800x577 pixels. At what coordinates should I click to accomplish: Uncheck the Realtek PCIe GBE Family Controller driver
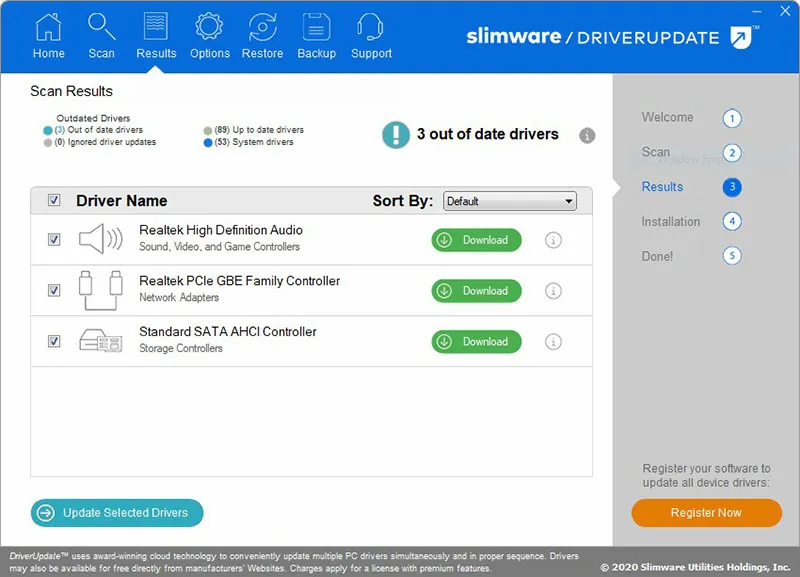pos(55,291)
